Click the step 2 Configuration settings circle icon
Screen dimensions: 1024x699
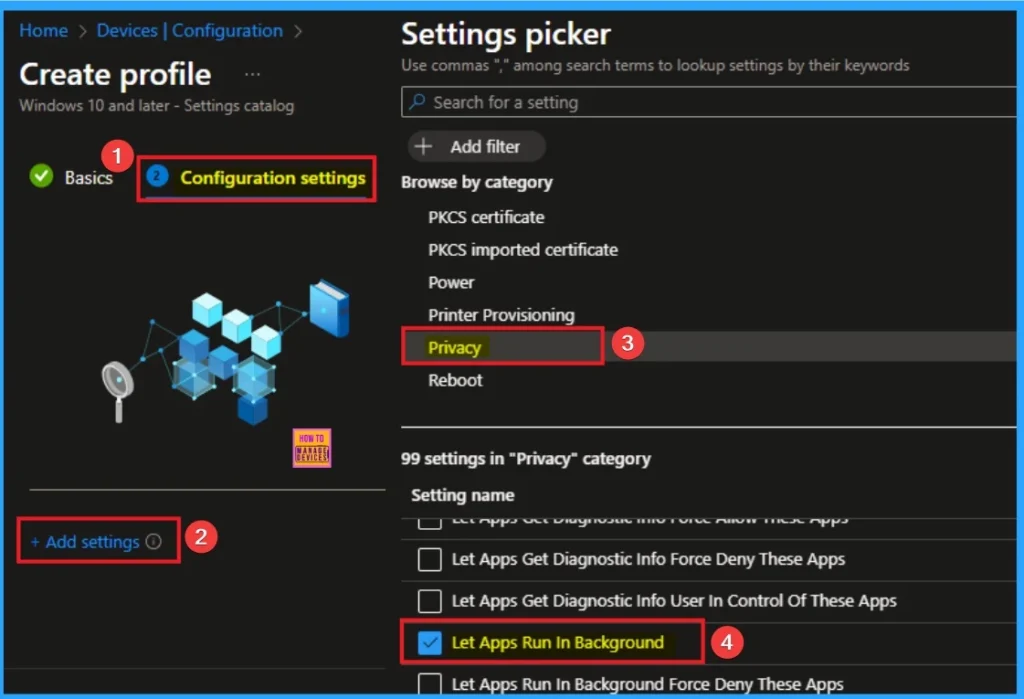point(157,177)
